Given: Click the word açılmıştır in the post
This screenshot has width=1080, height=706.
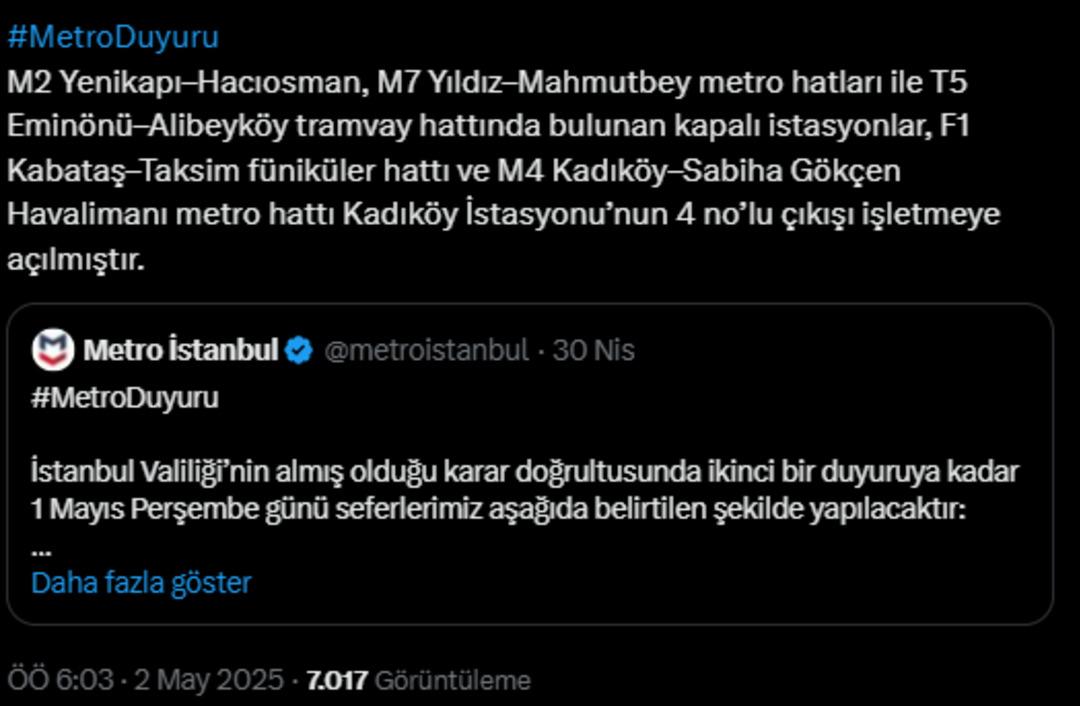Looking at the screenshot, I should [x=76, y=260].
